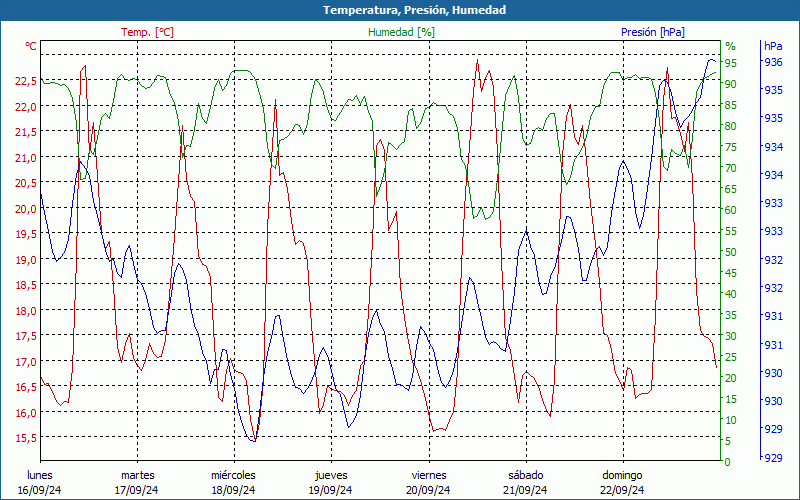Select the "jueves" day label
The image size is (800, 500).
[331, 476]
